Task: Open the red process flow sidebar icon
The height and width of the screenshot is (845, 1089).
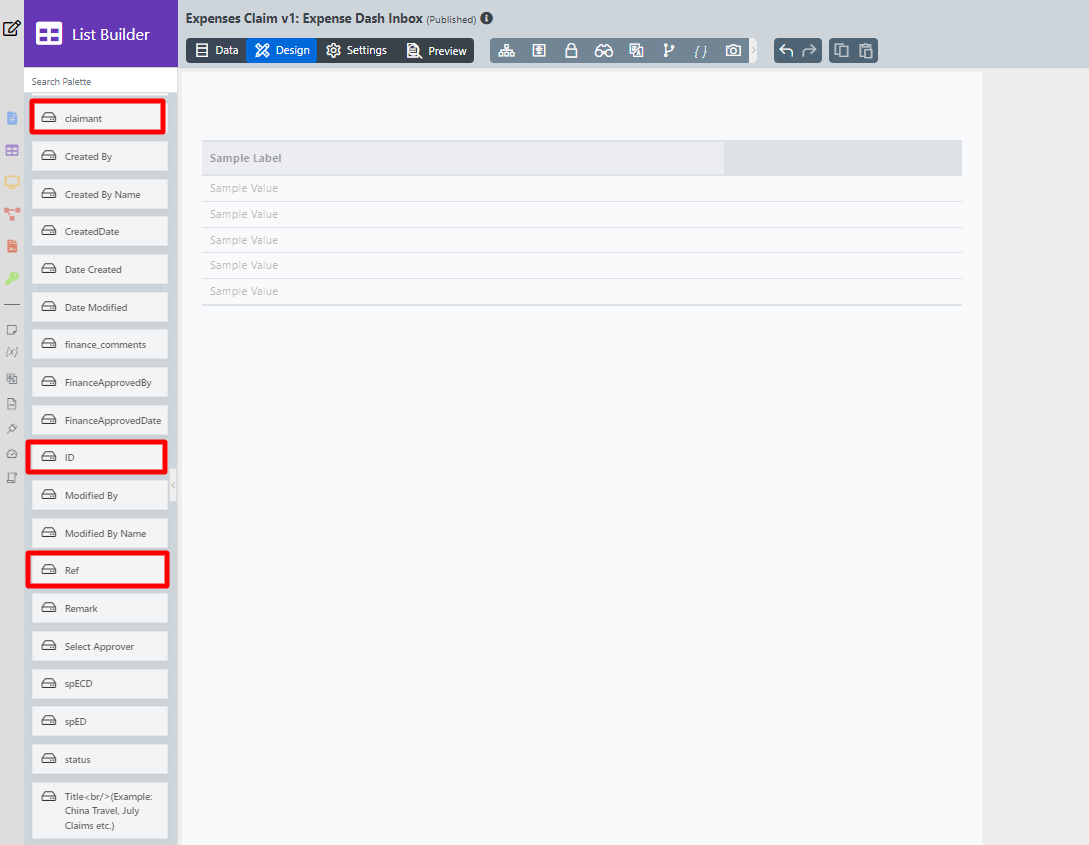Action: point(12,214)
